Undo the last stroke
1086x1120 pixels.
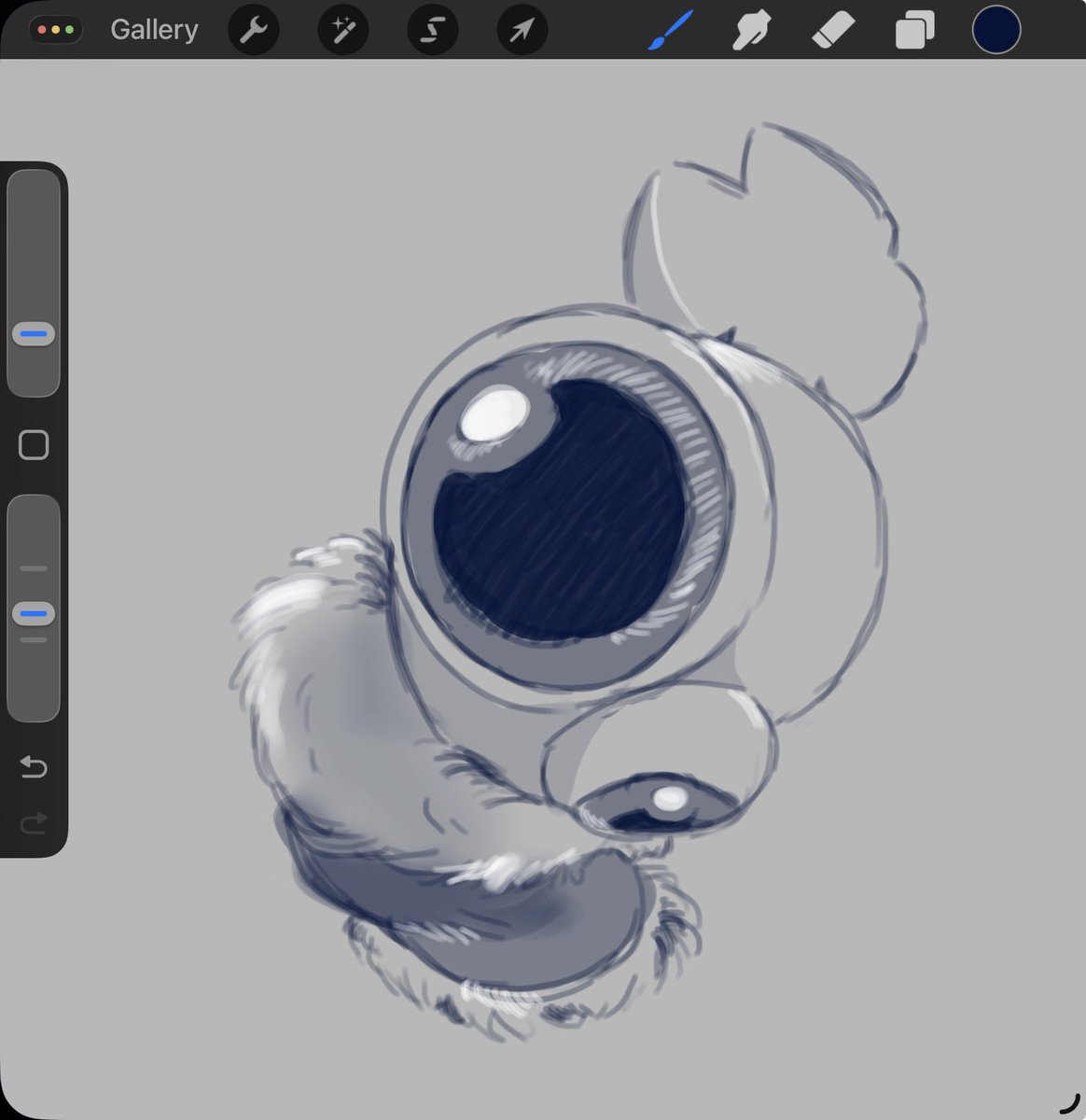[x=34, y=767]
